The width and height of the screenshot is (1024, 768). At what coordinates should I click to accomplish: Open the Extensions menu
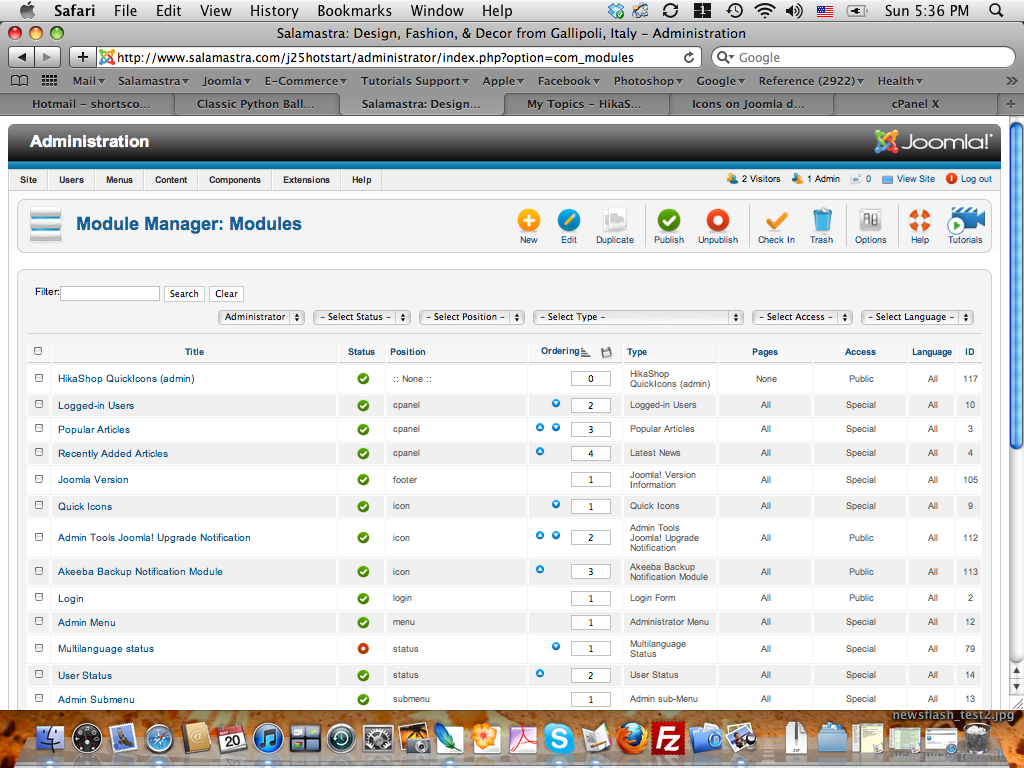point(306,180)
